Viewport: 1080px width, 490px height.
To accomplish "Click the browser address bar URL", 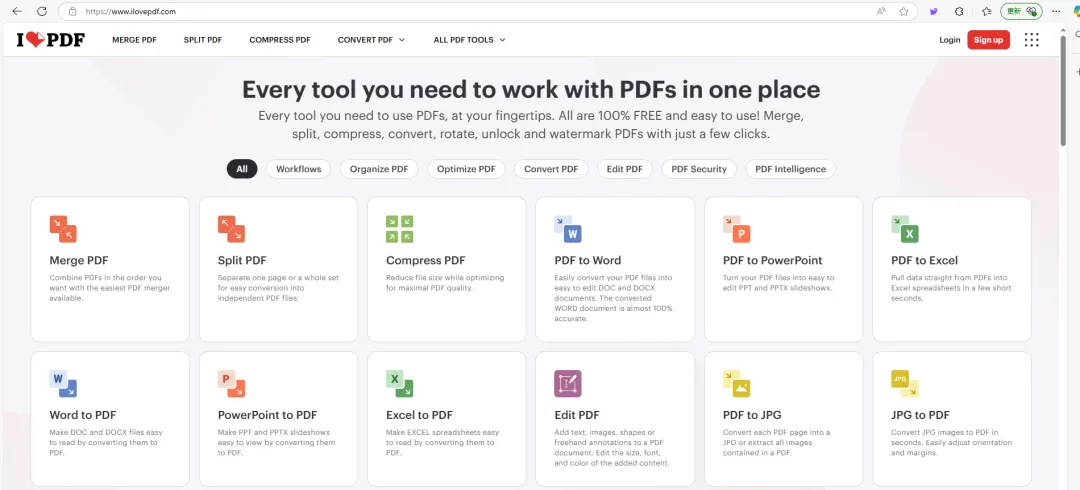I will point(131,12).
